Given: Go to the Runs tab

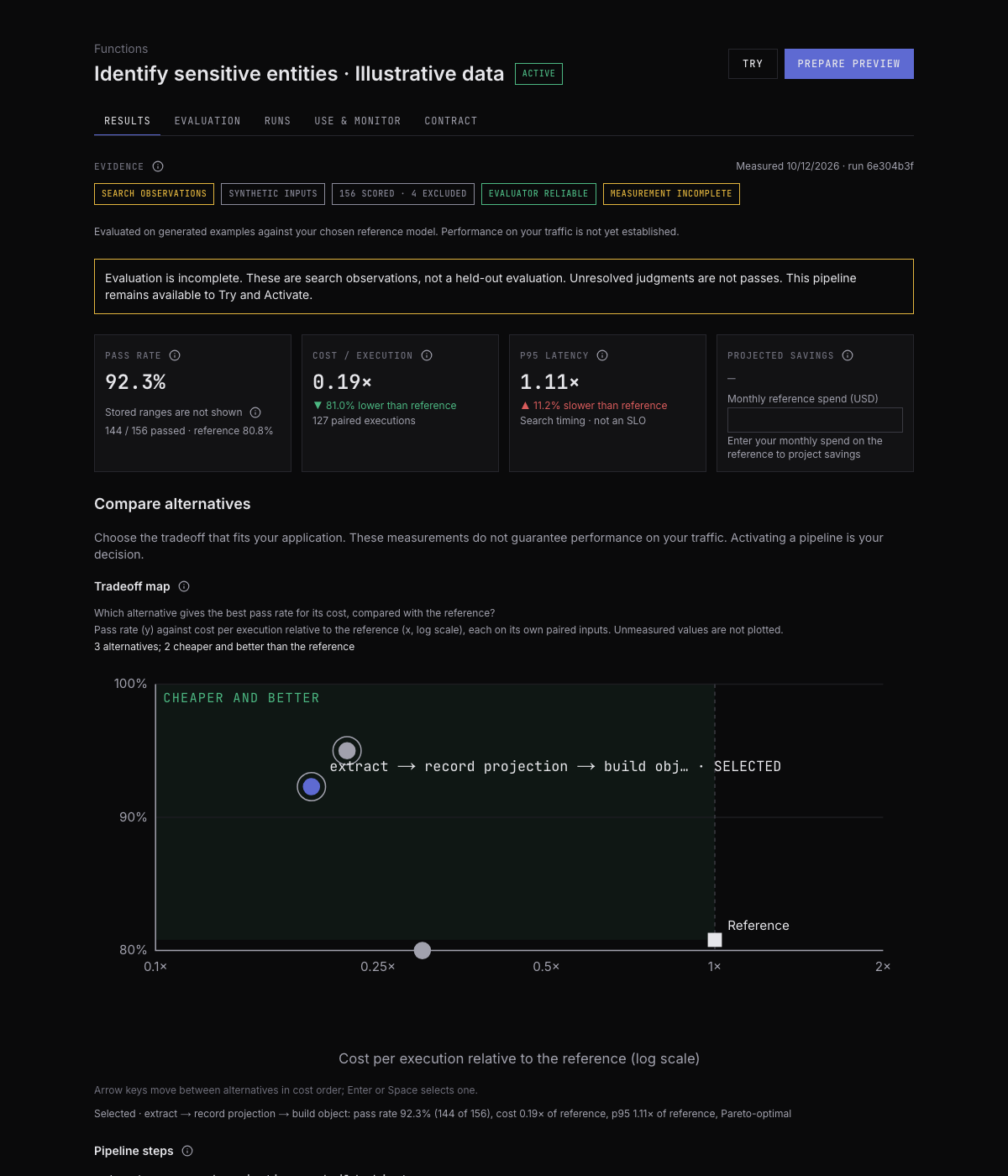Looking at the screenshot, I should [x=277, y=121].
